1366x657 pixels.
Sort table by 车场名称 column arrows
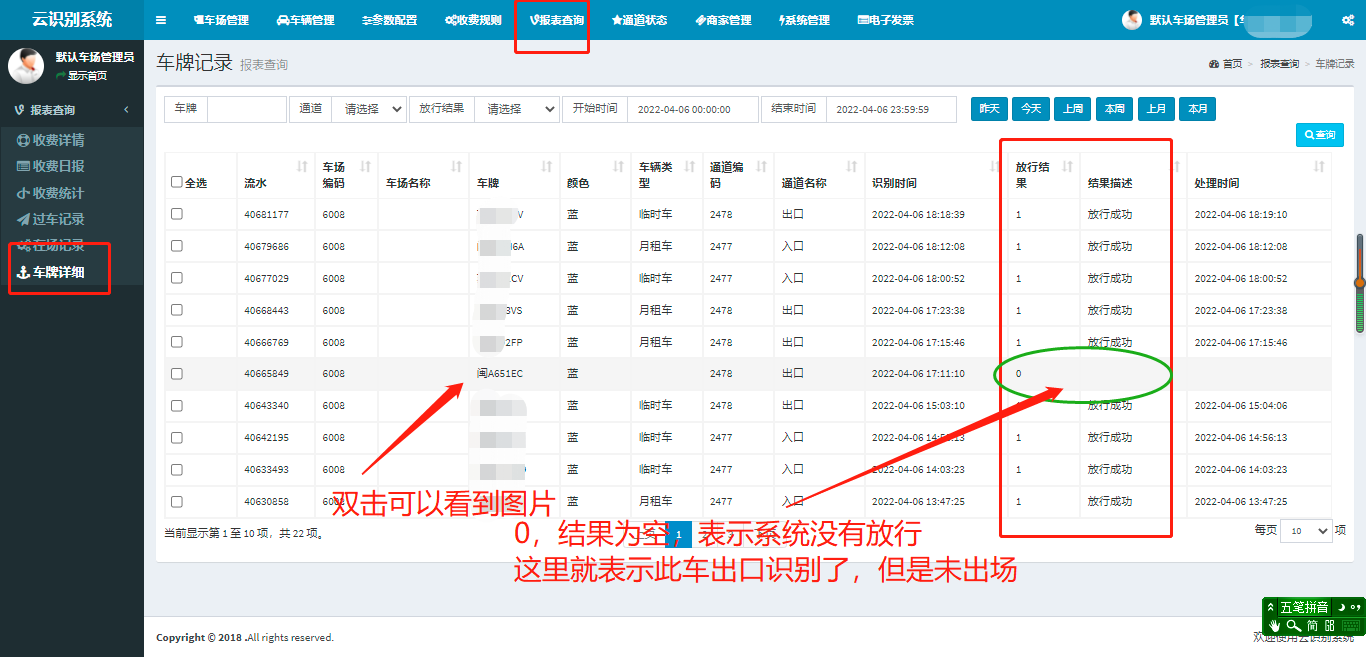[456, 166]
